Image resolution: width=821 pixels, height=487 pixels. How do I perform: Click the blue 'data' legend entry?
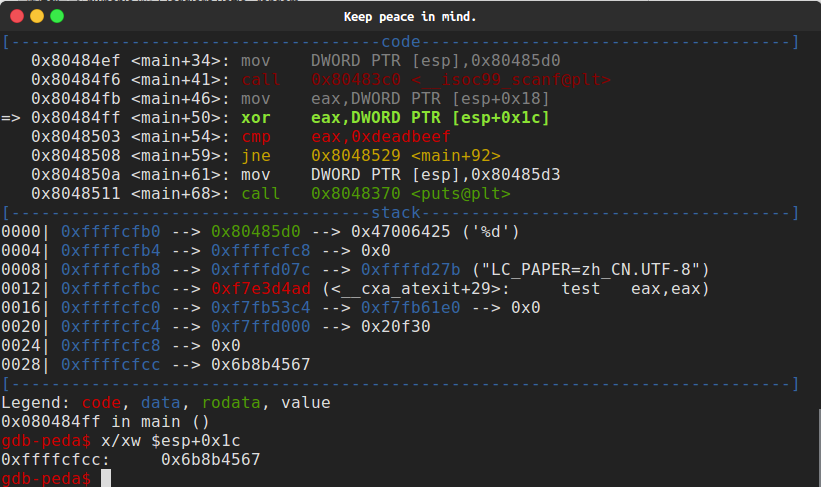[160, 403]
